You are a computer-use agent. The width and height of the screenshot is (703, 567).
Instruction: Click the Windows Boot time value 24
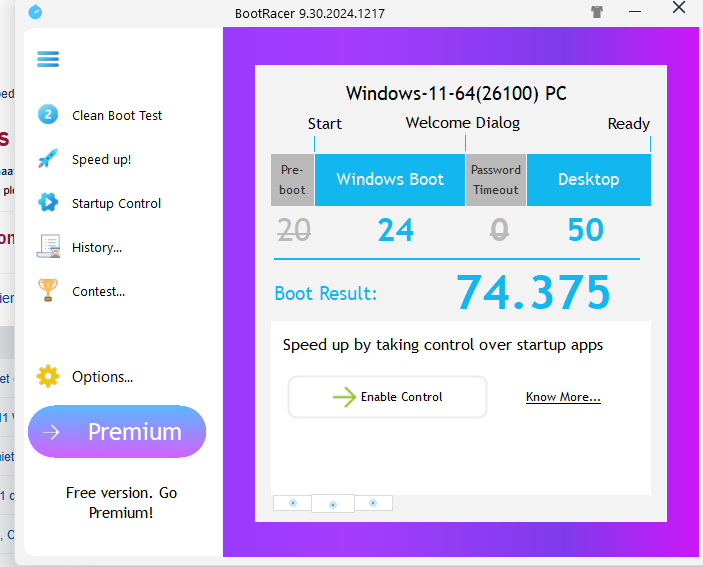(x=395, y=230)
